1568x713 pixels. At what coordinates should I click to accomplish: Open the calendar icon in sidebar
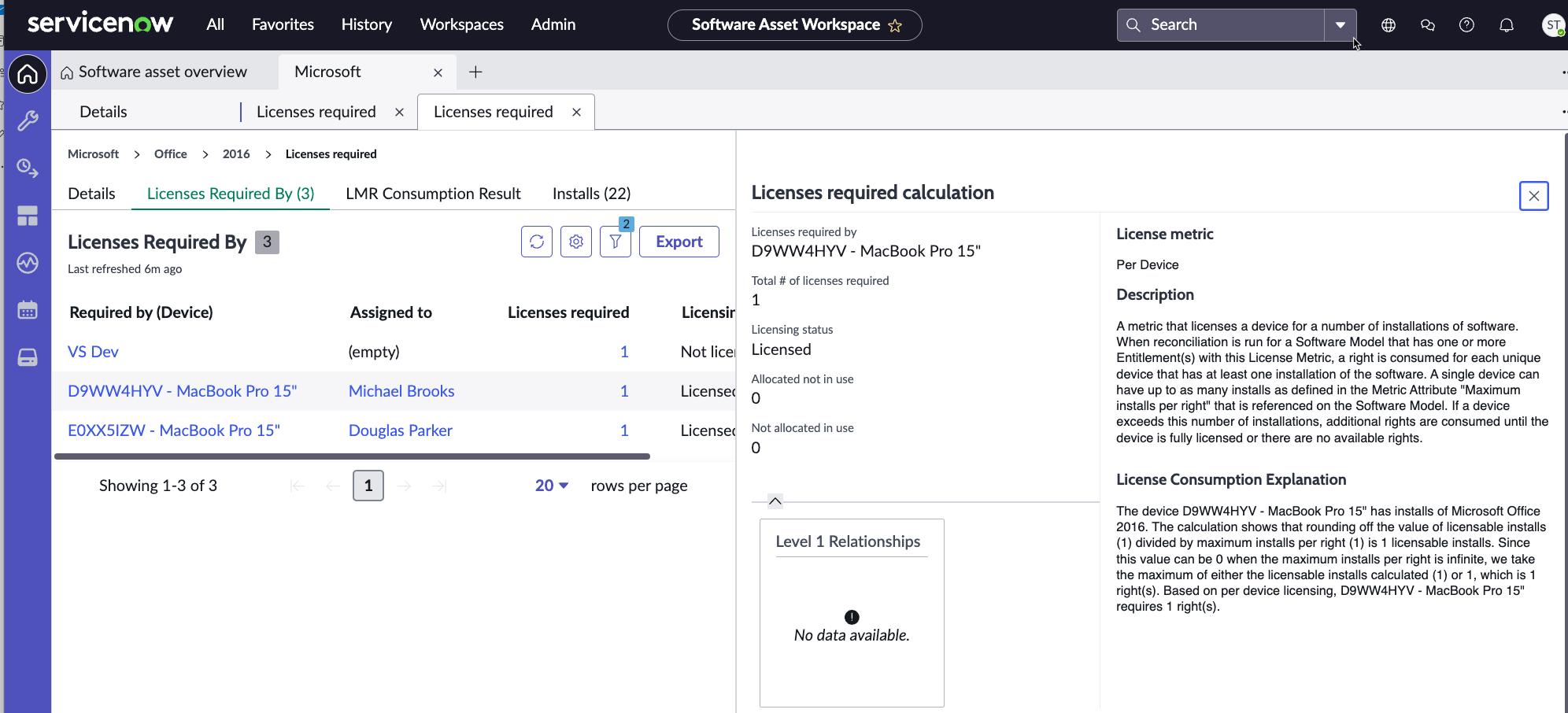28,310
